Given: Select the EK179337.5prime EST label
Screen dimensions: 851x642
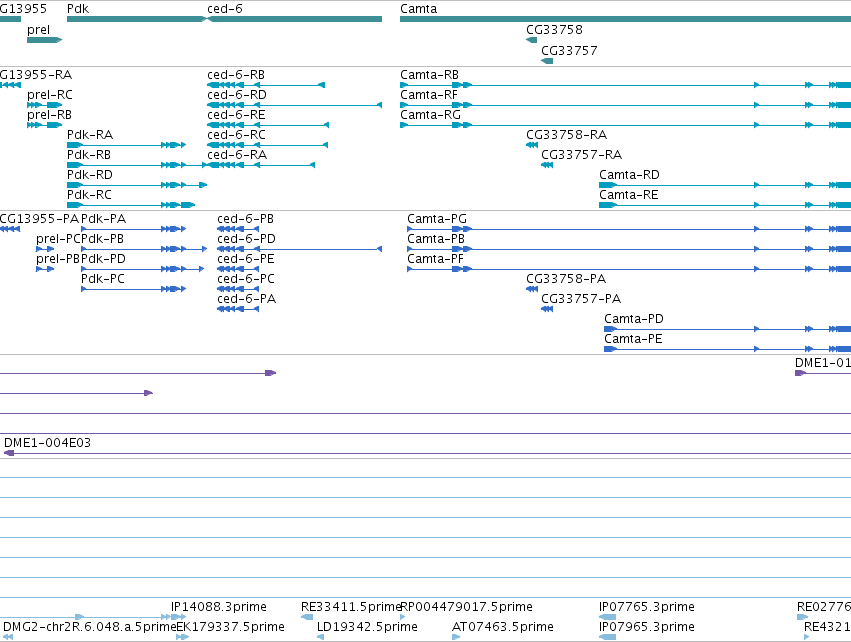Looking at the screenshot, I should tap(231, 627).
